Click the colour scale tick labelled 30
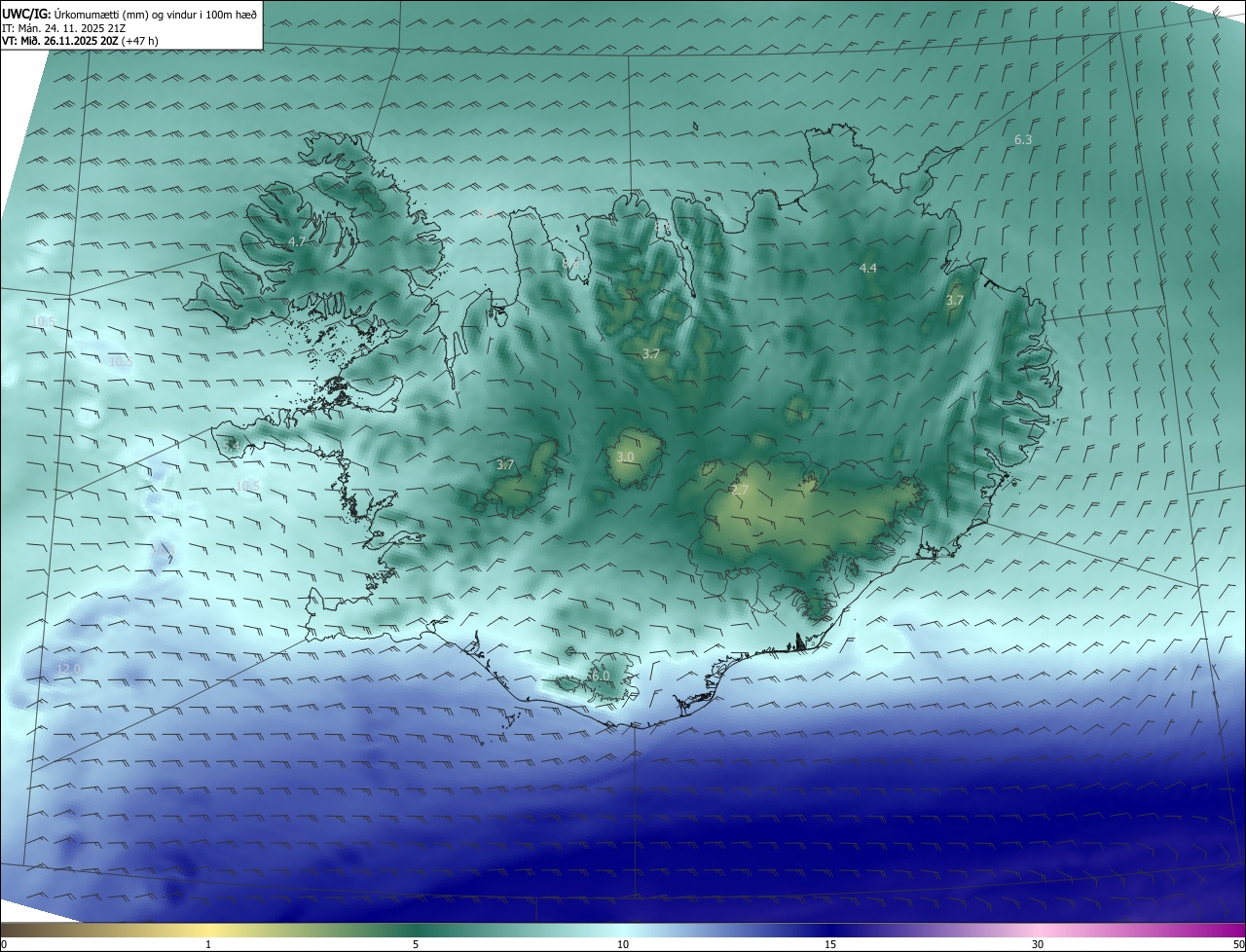1246x952 pixels. click(1038, 944)
